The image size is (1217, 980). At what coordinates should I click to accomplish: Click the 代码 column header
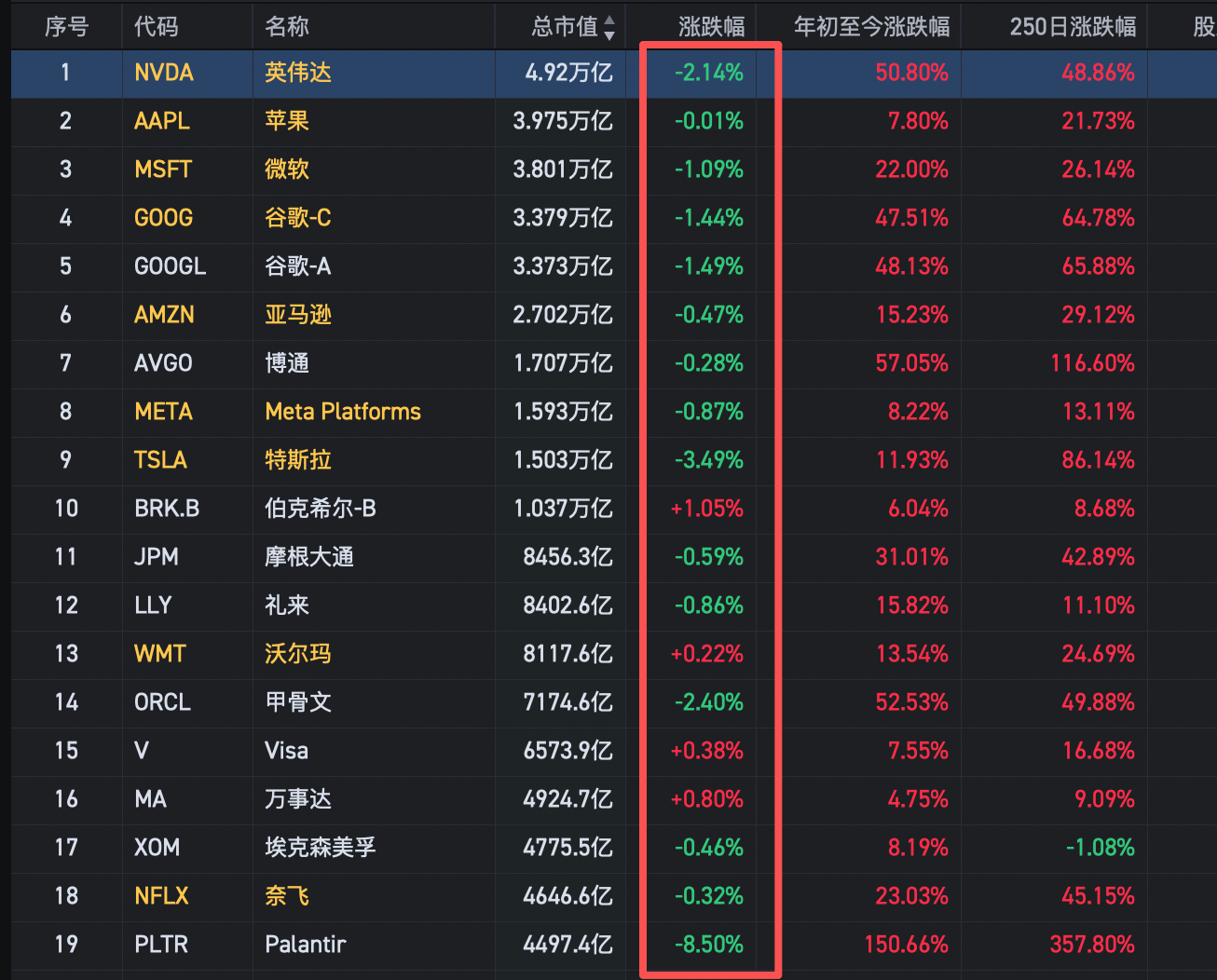coord(156,27)
